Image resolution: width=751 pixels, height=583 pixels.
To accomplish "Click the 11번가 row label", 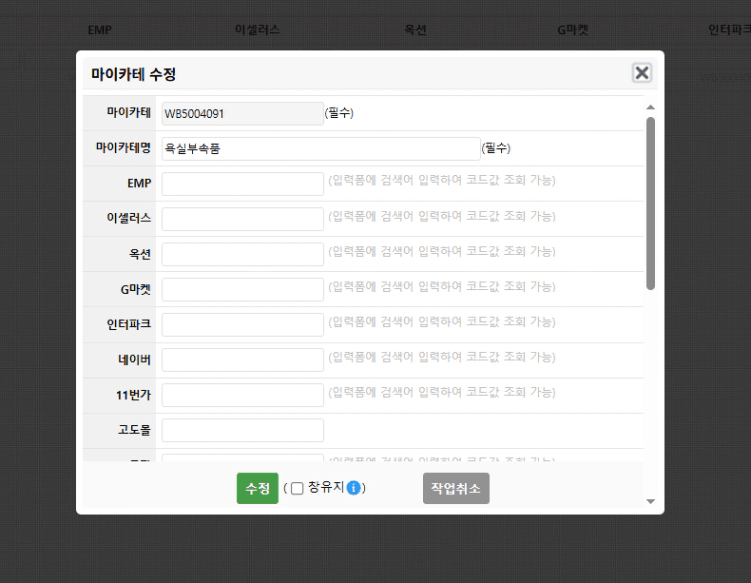I will (133, 395).
